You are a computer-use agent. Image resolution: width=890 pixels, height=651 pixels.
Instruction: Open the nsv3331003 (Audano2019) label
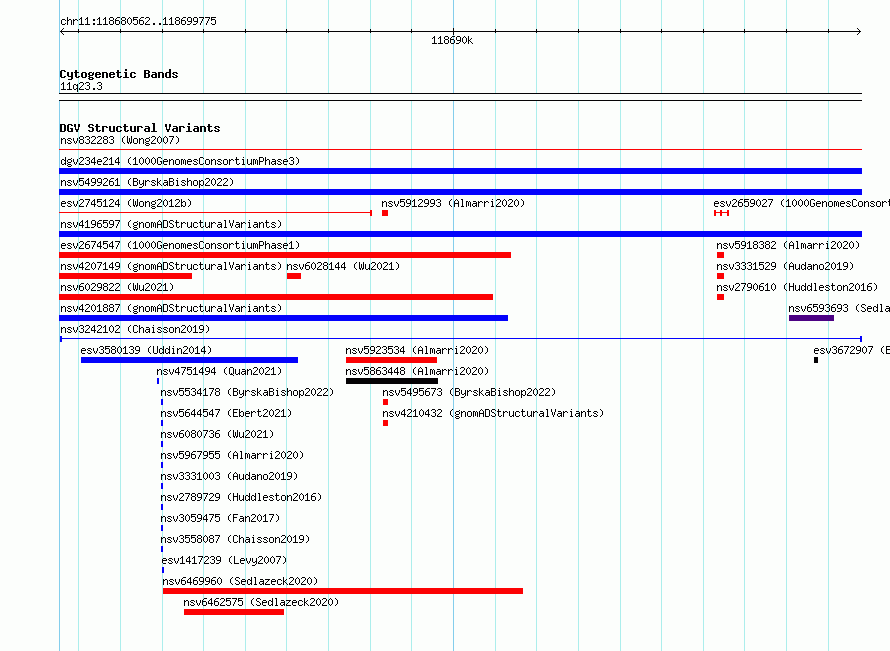tap(229, 476)
